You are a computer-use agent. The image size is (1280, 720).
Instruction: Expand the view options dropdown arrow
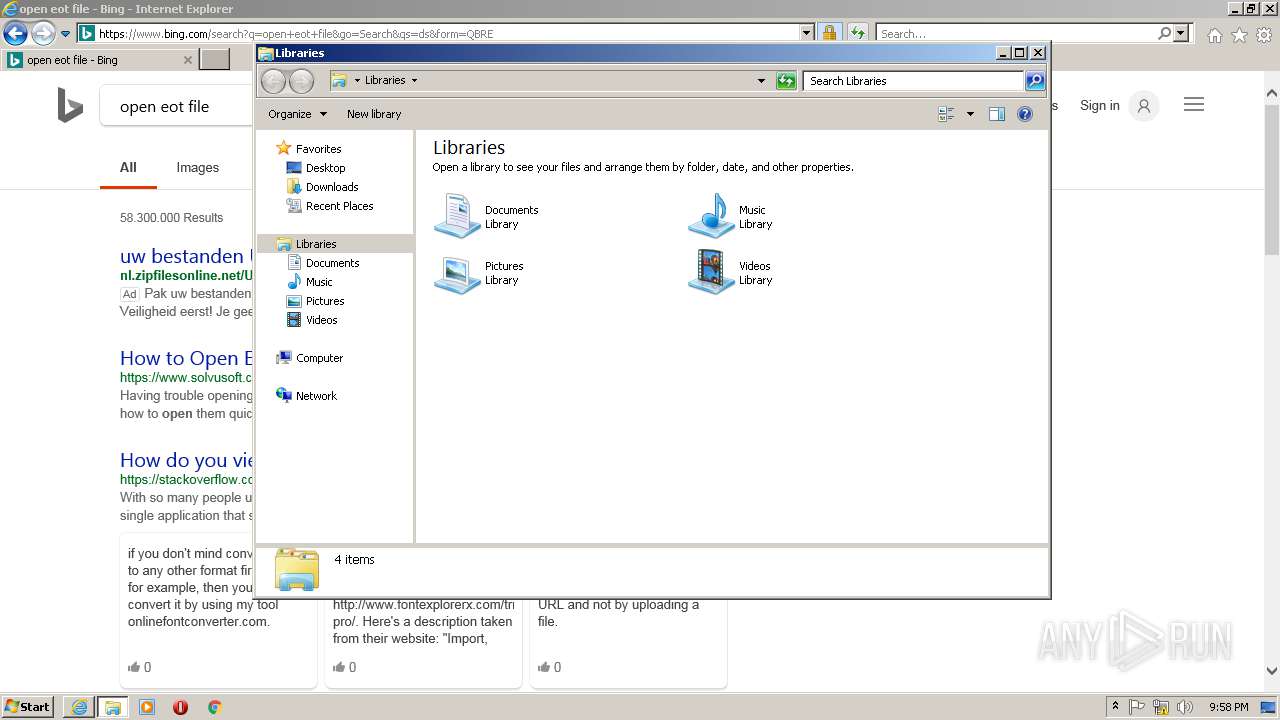pos(970,114)
